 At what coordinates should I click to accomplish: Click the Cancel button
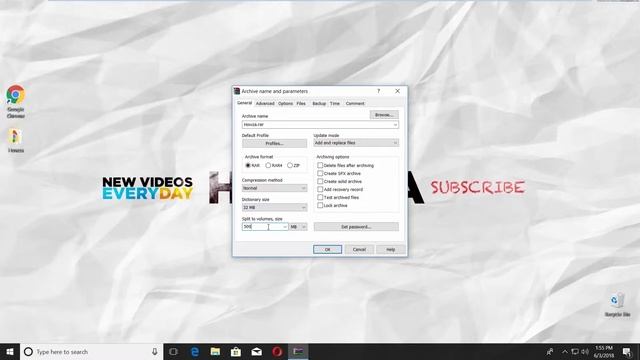click(x=359, y=249)
